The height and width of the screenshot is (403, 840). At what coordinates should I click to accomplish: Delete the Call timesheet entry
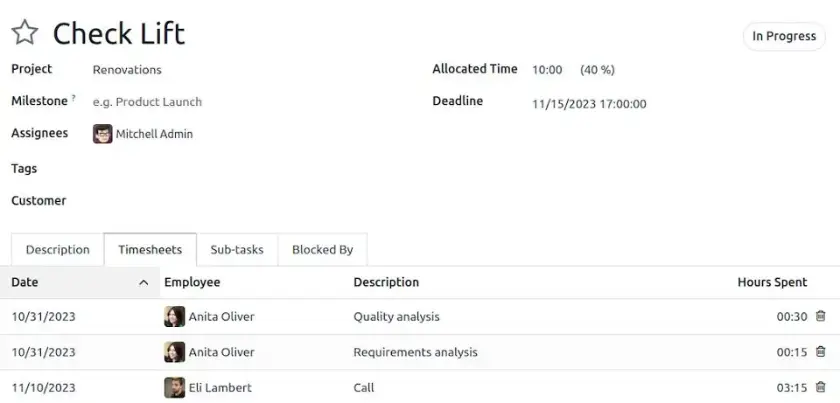[821, 387]
